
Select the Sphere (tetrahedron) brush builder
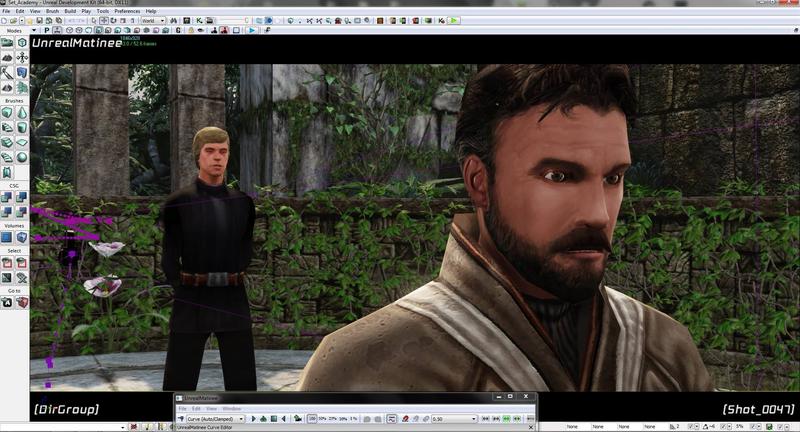pyautogui.click(x=22, y=157)
